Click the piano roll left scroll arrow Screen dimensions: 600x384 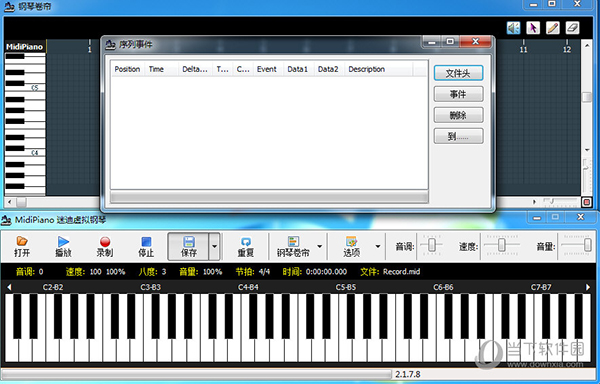pyautogui.click(x=10, y=202)
